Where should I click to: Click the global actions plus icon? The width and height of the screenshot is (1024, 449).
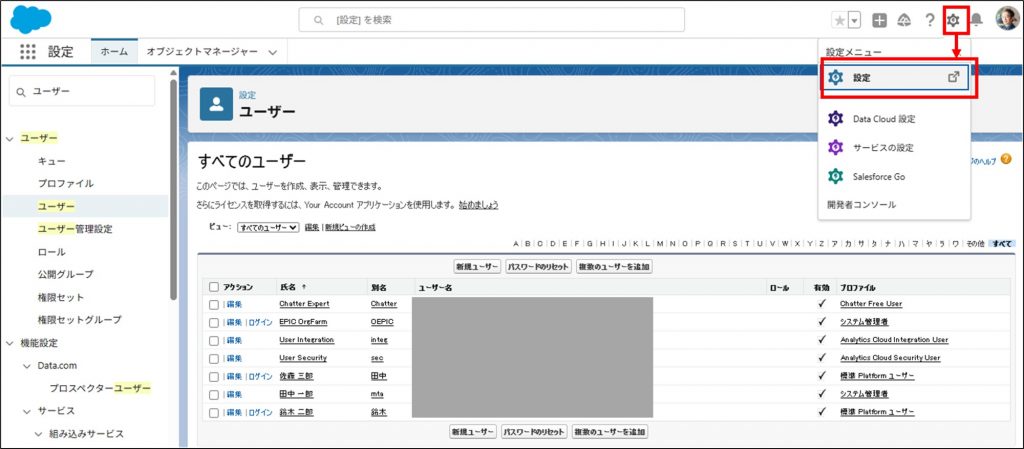coord(879,20)
